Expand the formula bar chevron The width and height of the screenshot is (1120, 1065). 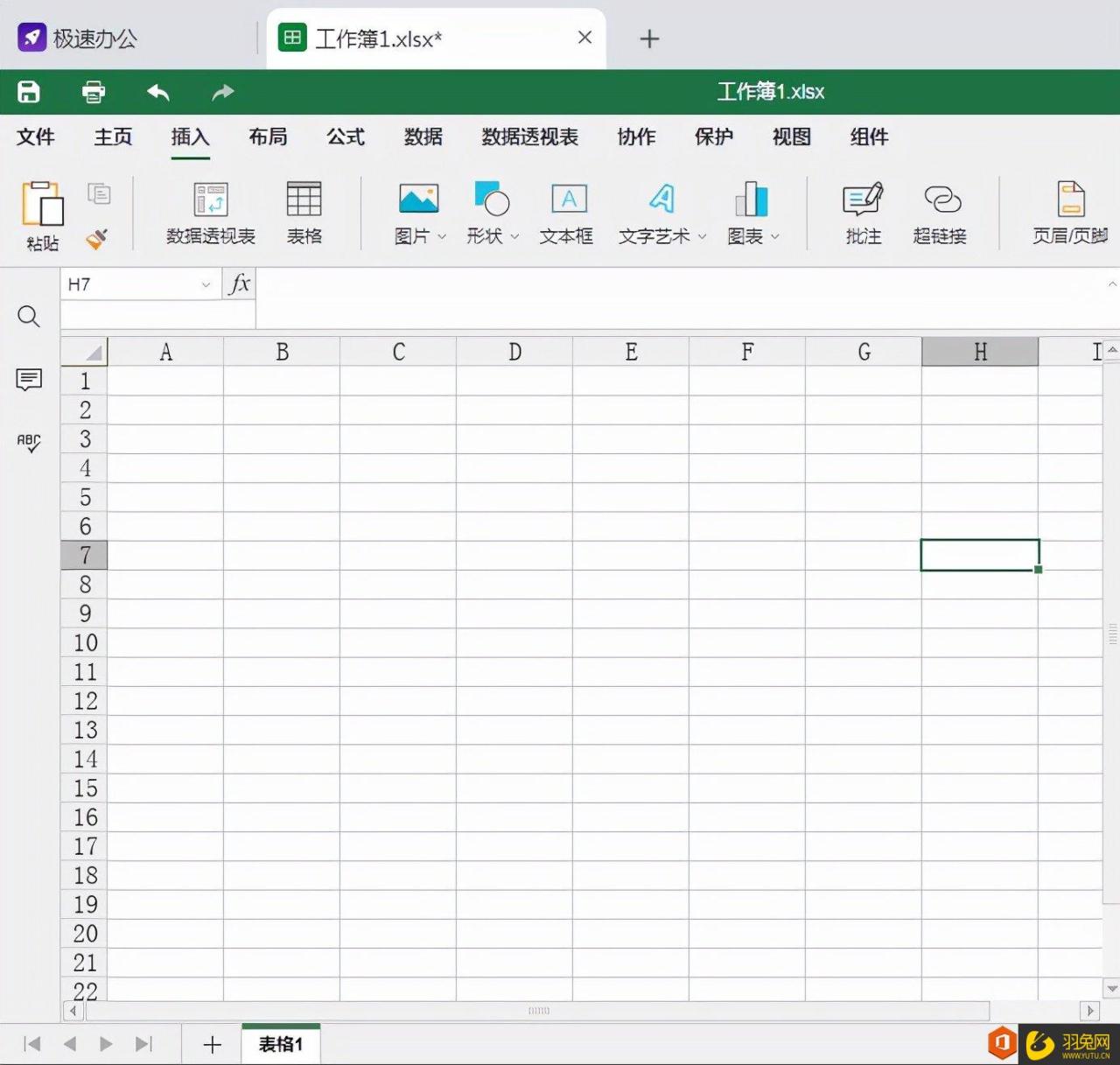coord(1112,284)
